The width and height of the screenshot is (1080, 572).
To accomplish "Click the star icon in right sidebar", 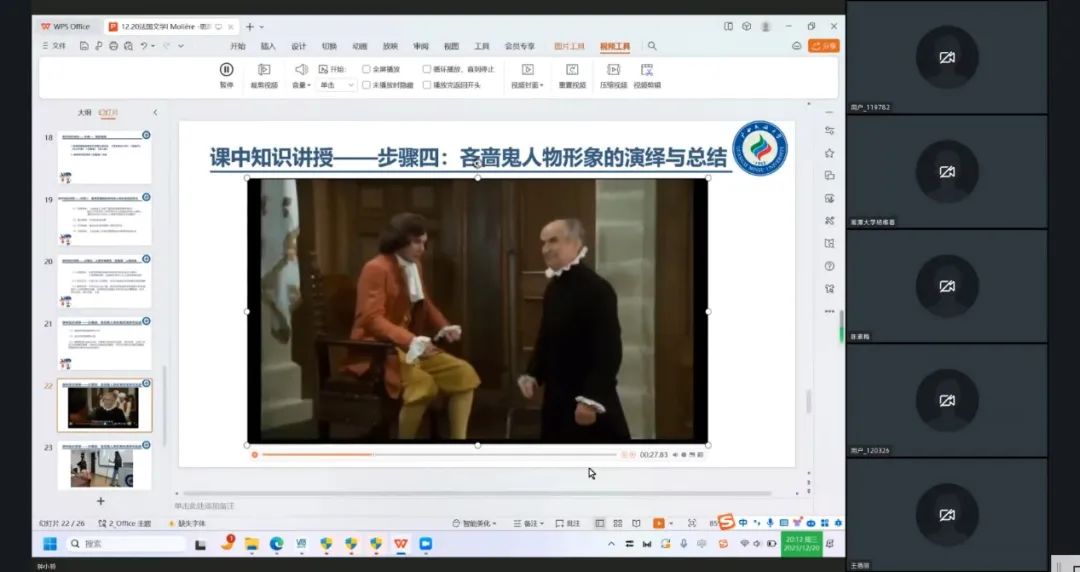I will [829, 153].
